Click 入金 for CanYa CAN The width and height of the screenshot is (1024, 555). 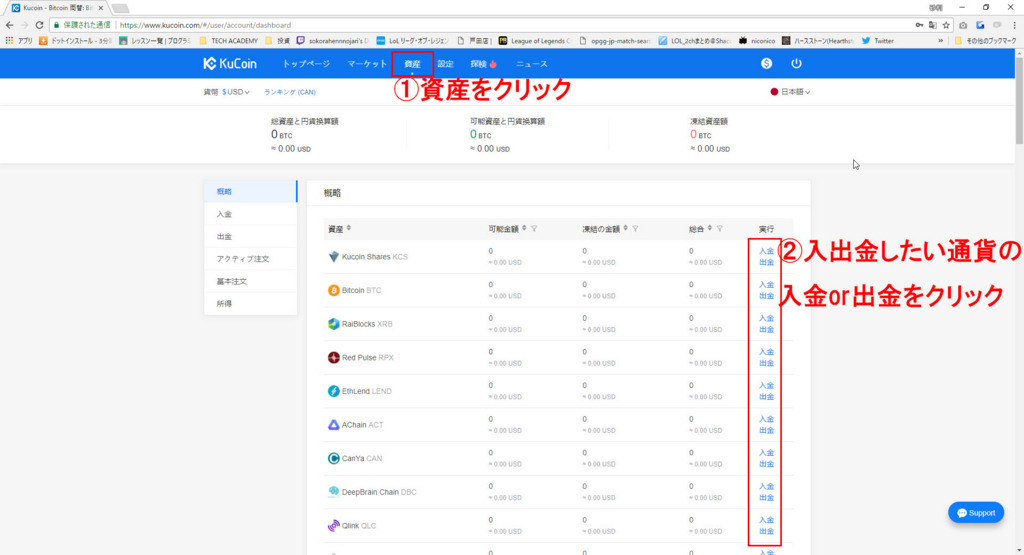pyautogui.click(x=766, y=452)
